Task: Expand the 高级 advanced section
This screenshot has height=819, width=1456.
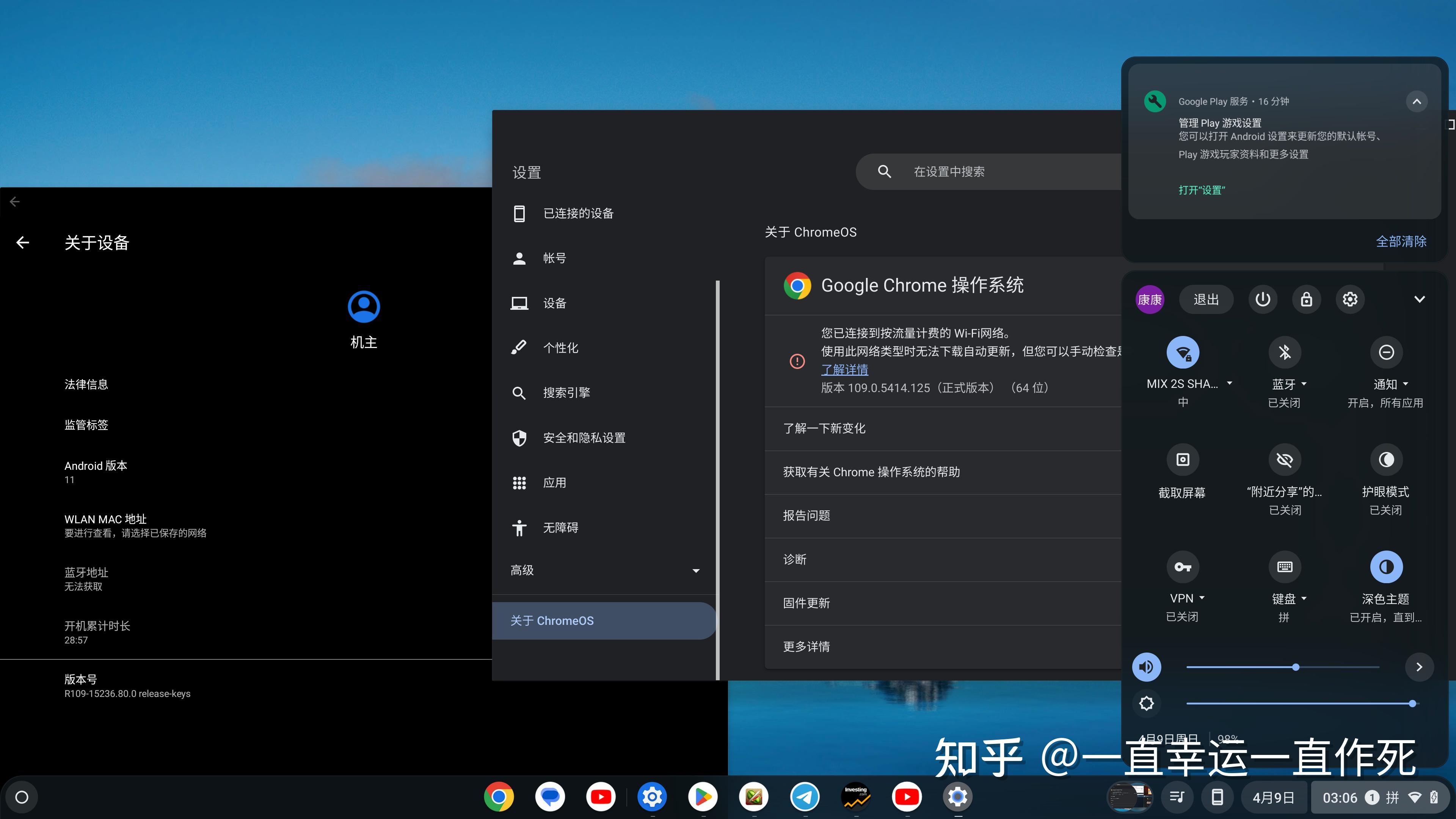Action: click(x=604, y=571)
